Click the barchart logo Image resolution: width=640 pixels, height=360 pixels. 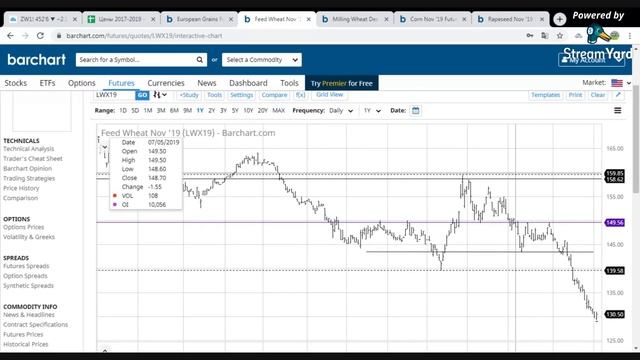[x=37, y=60]
